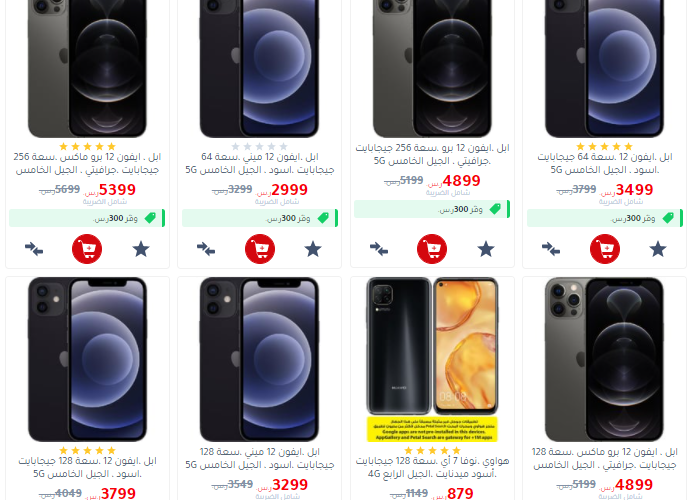Compare the iPhone 12 Pro Max 256GB

(x=34, y=249)
